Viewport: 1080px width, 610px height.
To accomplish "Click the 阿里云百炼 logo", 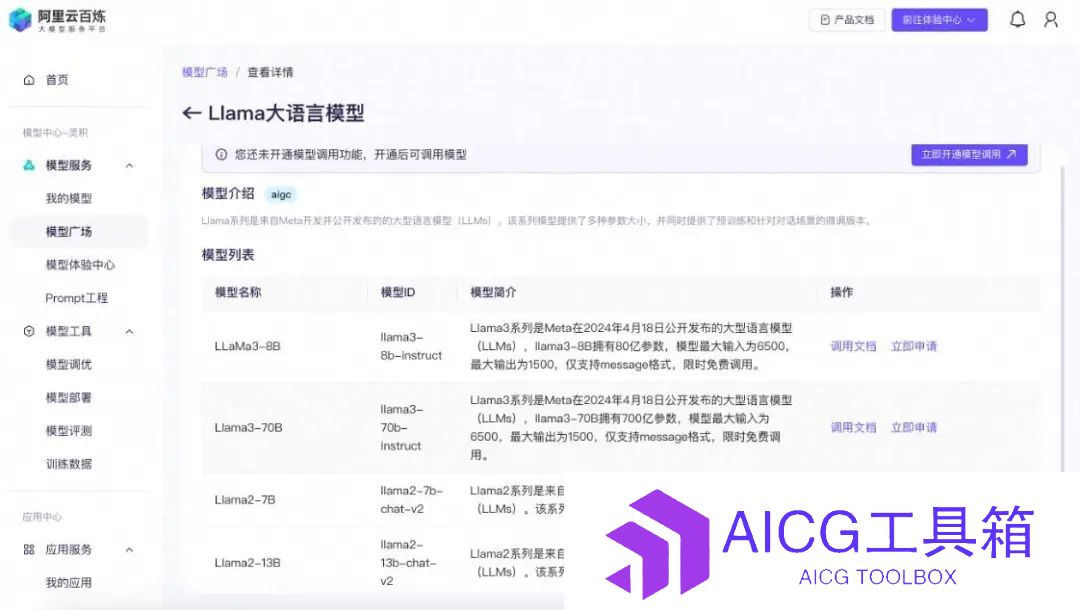I will tap(58, 20).
